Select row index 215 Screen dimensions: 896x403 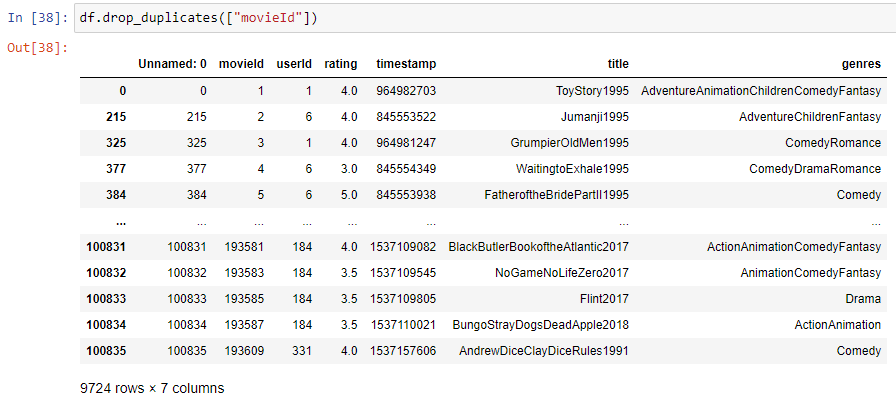tap(116, 117)
